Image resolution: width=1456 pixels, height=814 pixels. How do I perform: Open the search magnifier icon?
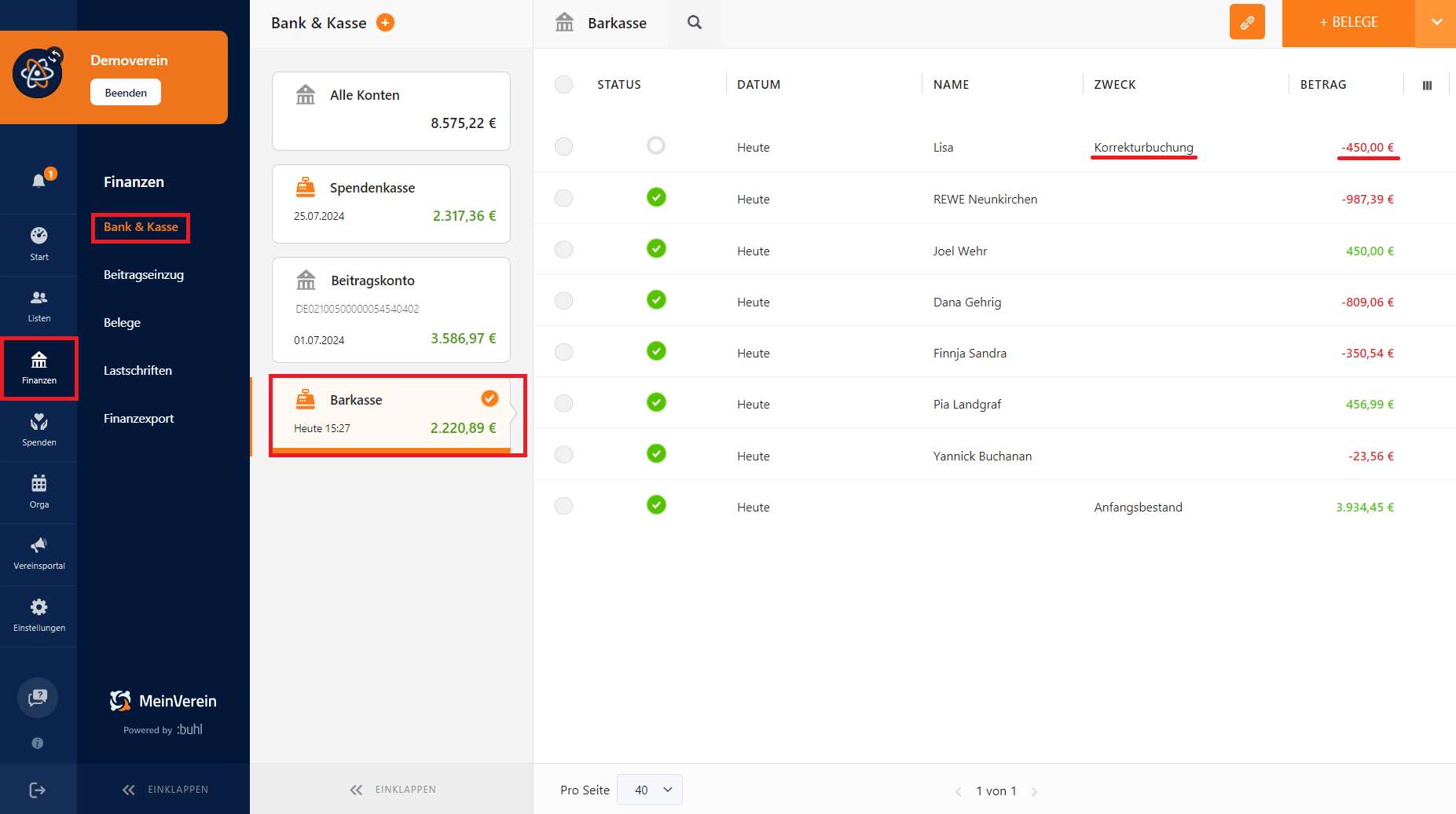click(695, 23)
